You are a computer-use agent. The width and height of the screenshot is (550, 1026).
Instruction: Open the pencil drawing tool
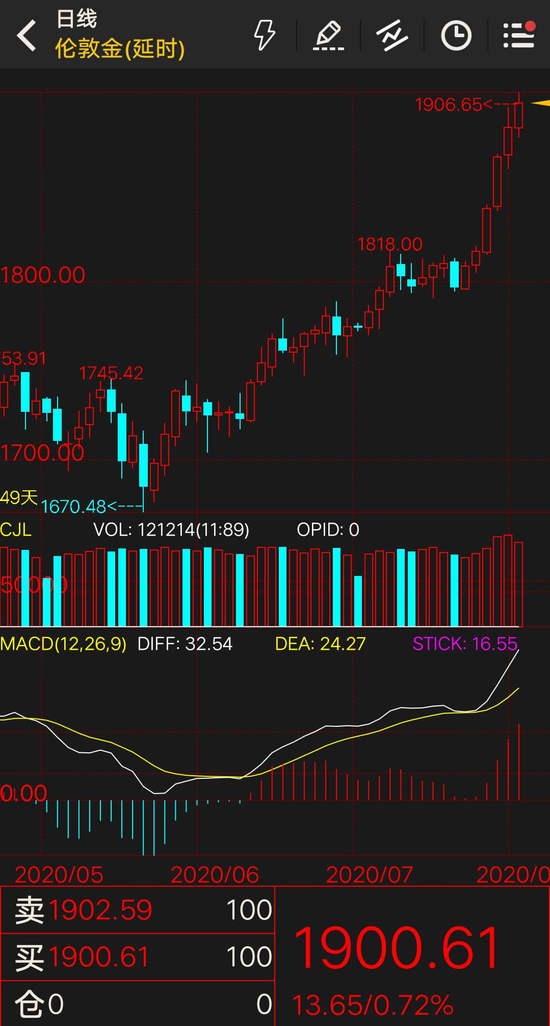[x=328, y=35]
